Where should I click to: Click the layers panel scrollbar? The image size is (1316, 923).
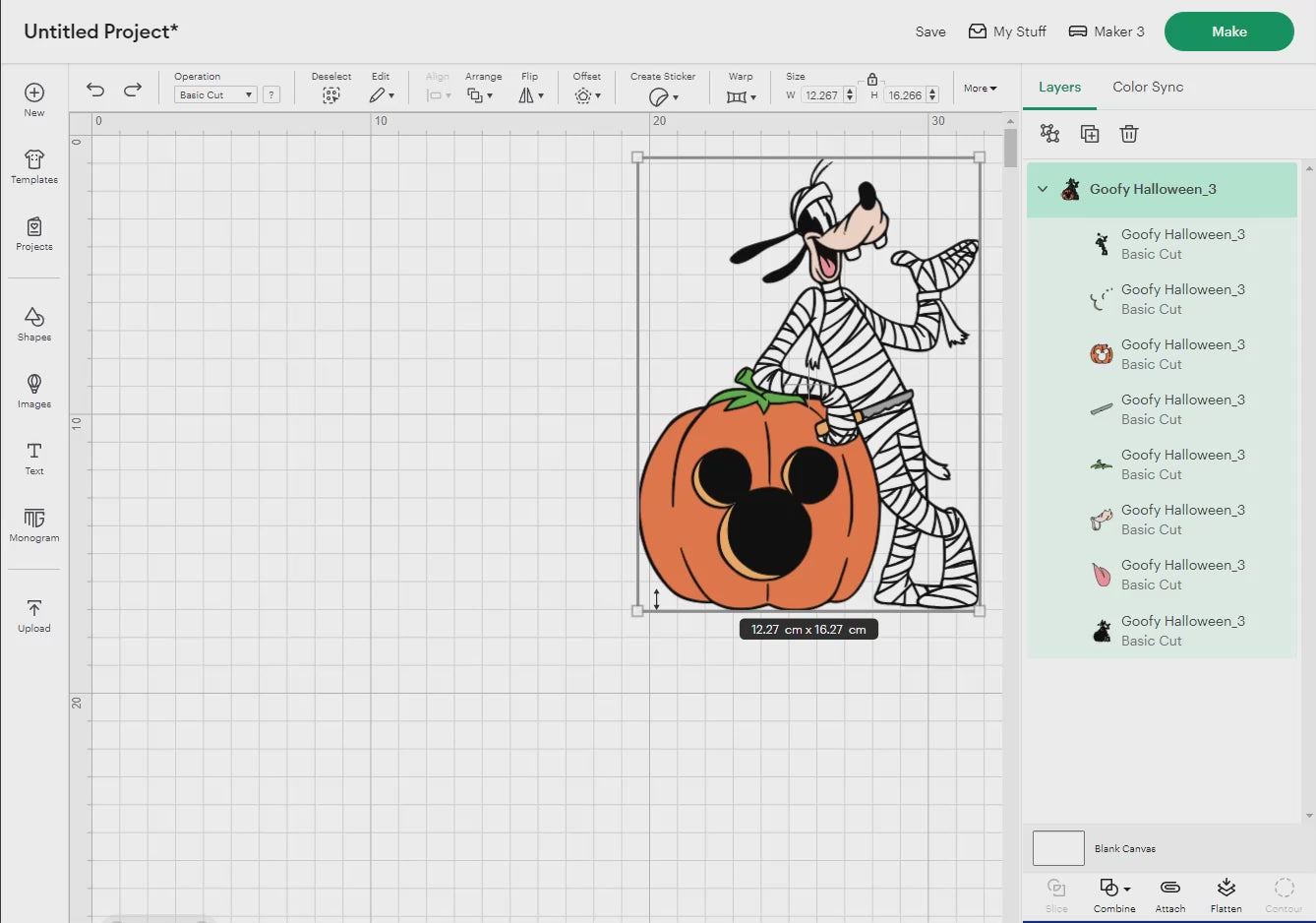(1308, 492)
